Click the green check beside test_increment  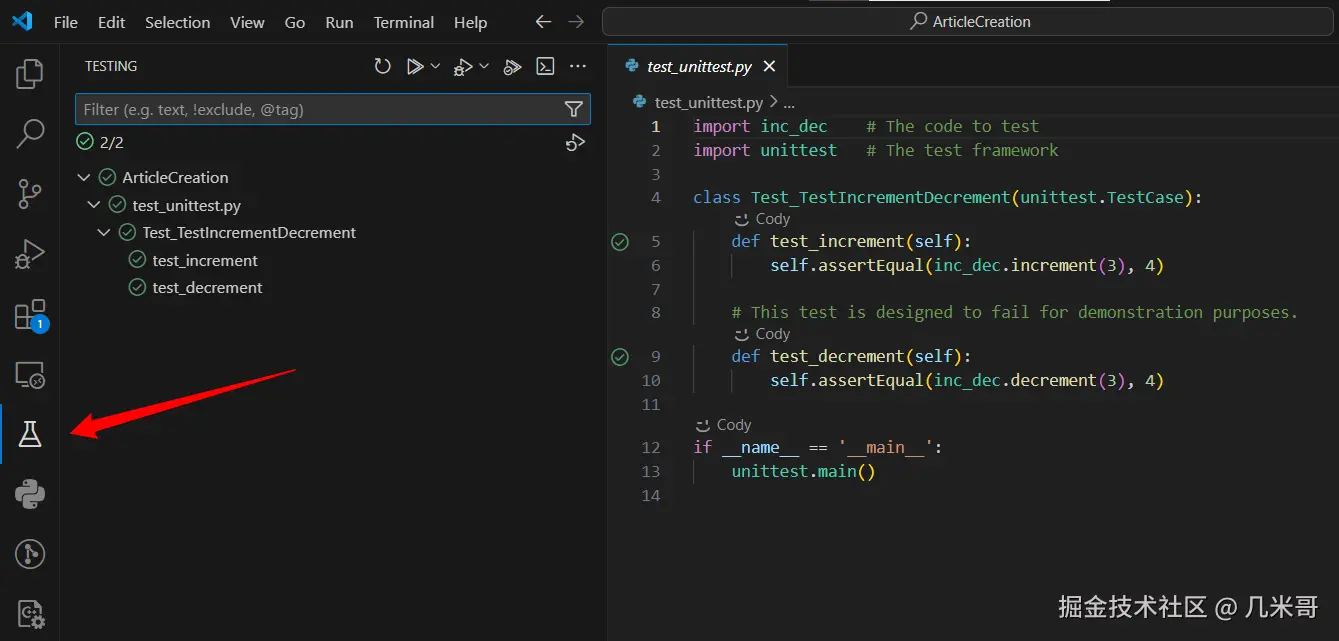pyautogui.click(x=136, y=259)
